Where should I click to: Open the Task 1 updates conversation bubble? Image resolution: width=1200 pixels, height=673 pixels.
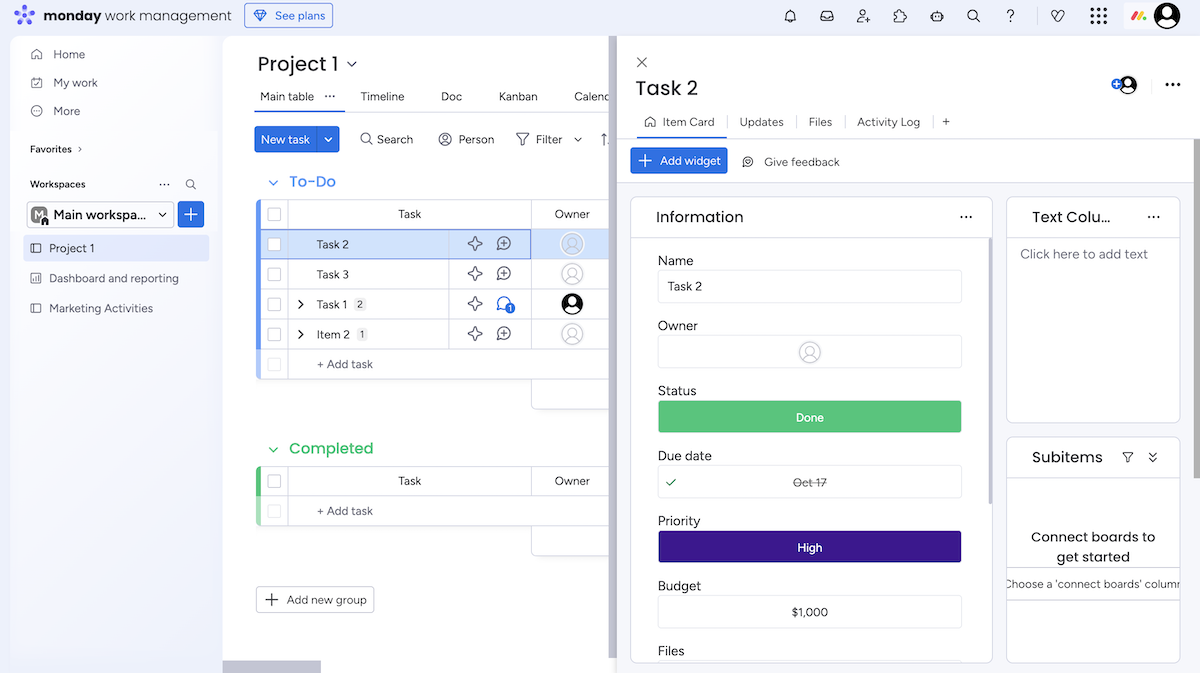pyautogui.click(x=505, y=304)
